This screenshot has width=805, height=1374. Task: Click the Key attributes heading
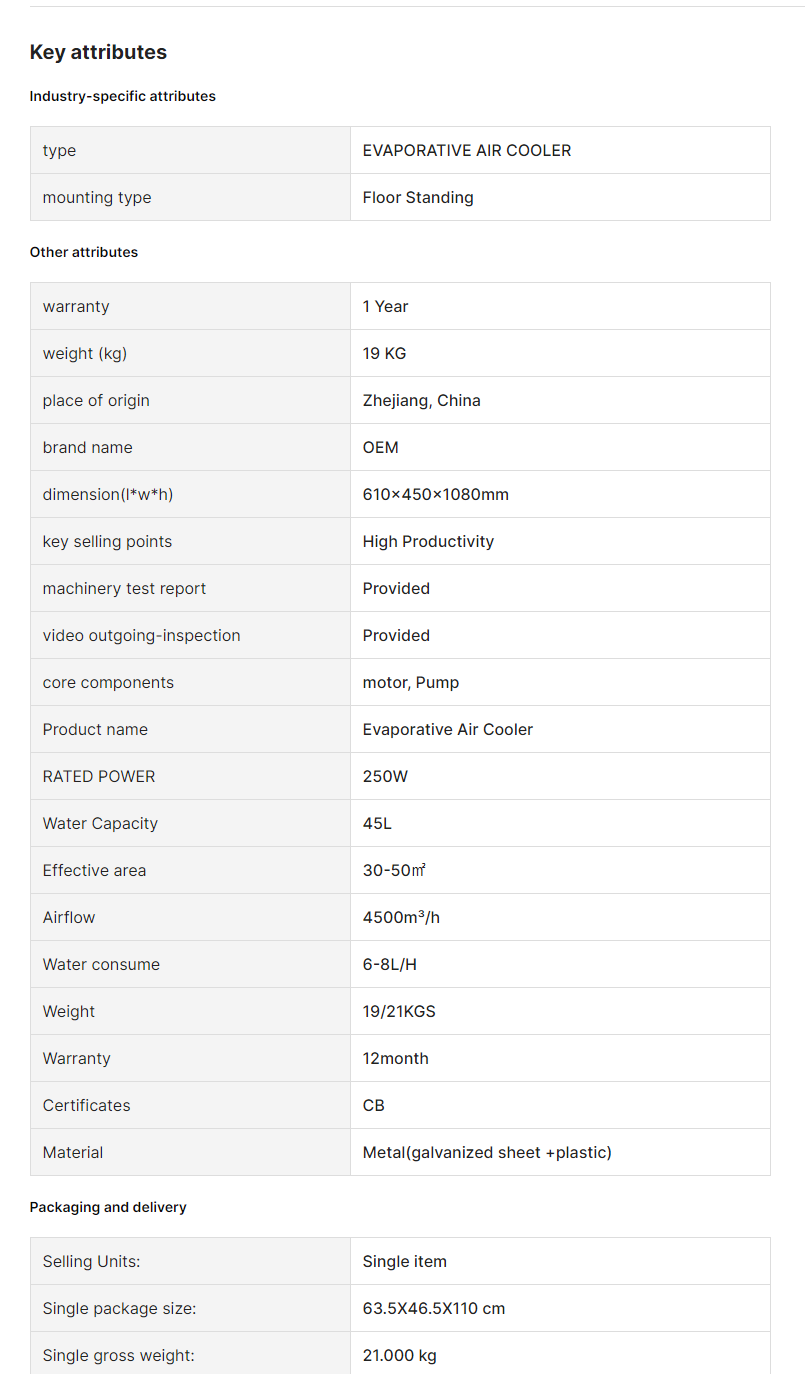(98, 52)
